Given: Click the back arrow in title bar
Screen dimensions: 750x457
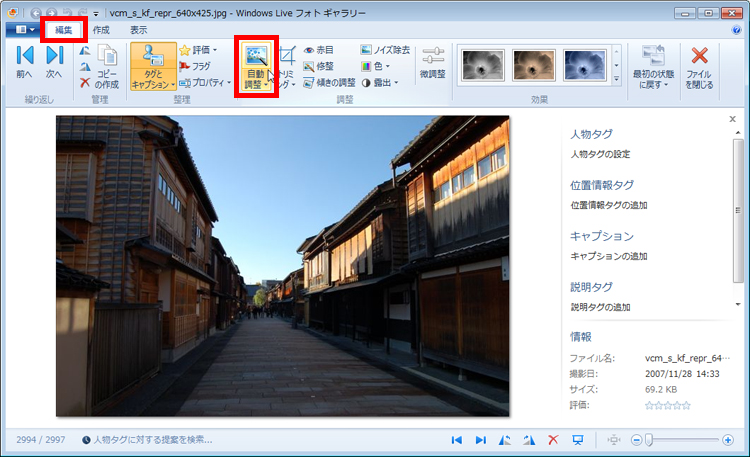Looking at the screenshot, I should point(35,13).
